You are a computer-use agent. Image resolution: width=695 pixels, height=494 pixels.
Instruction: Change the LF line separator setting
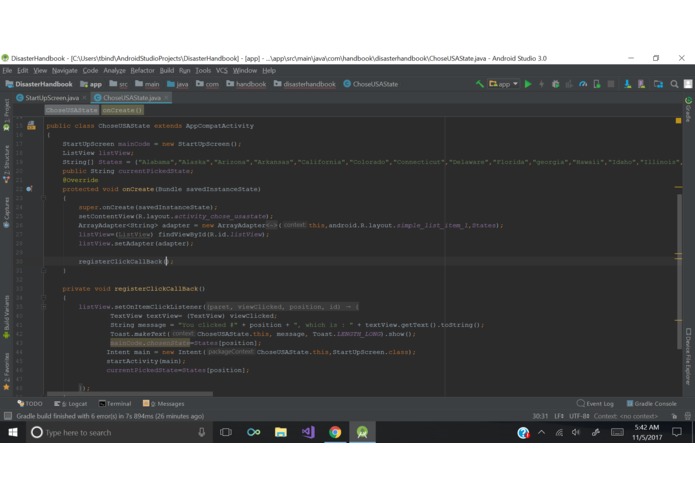coord(558,416)
